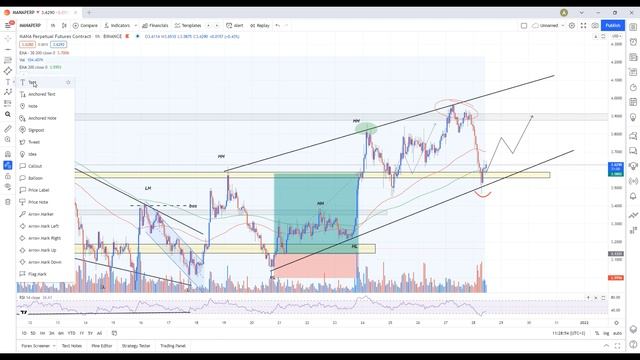Open the text annotation tools group
Screen dimensions: 640x360
pos(8,82)
